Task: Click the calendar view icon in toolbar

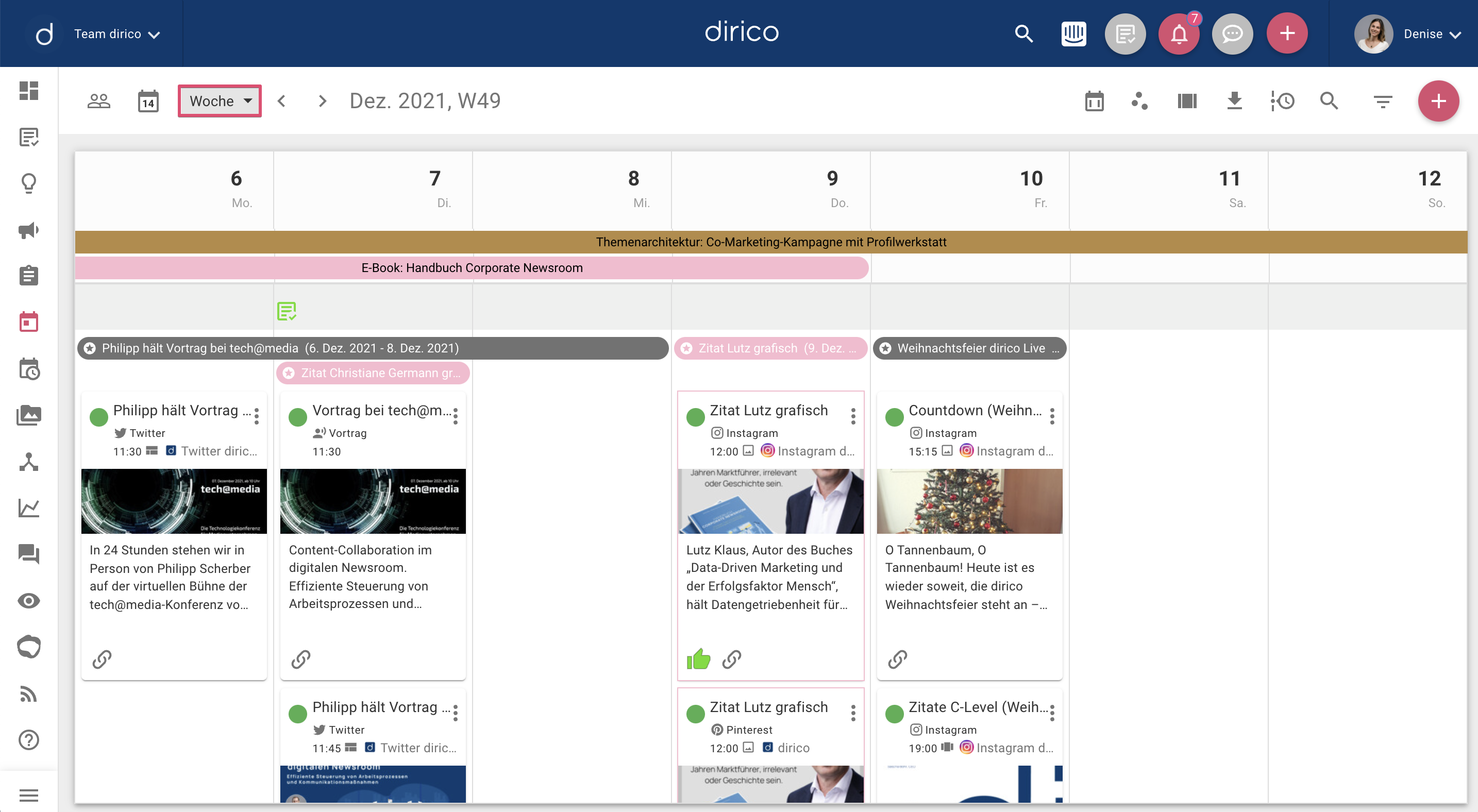Action: coord(1094,102)
